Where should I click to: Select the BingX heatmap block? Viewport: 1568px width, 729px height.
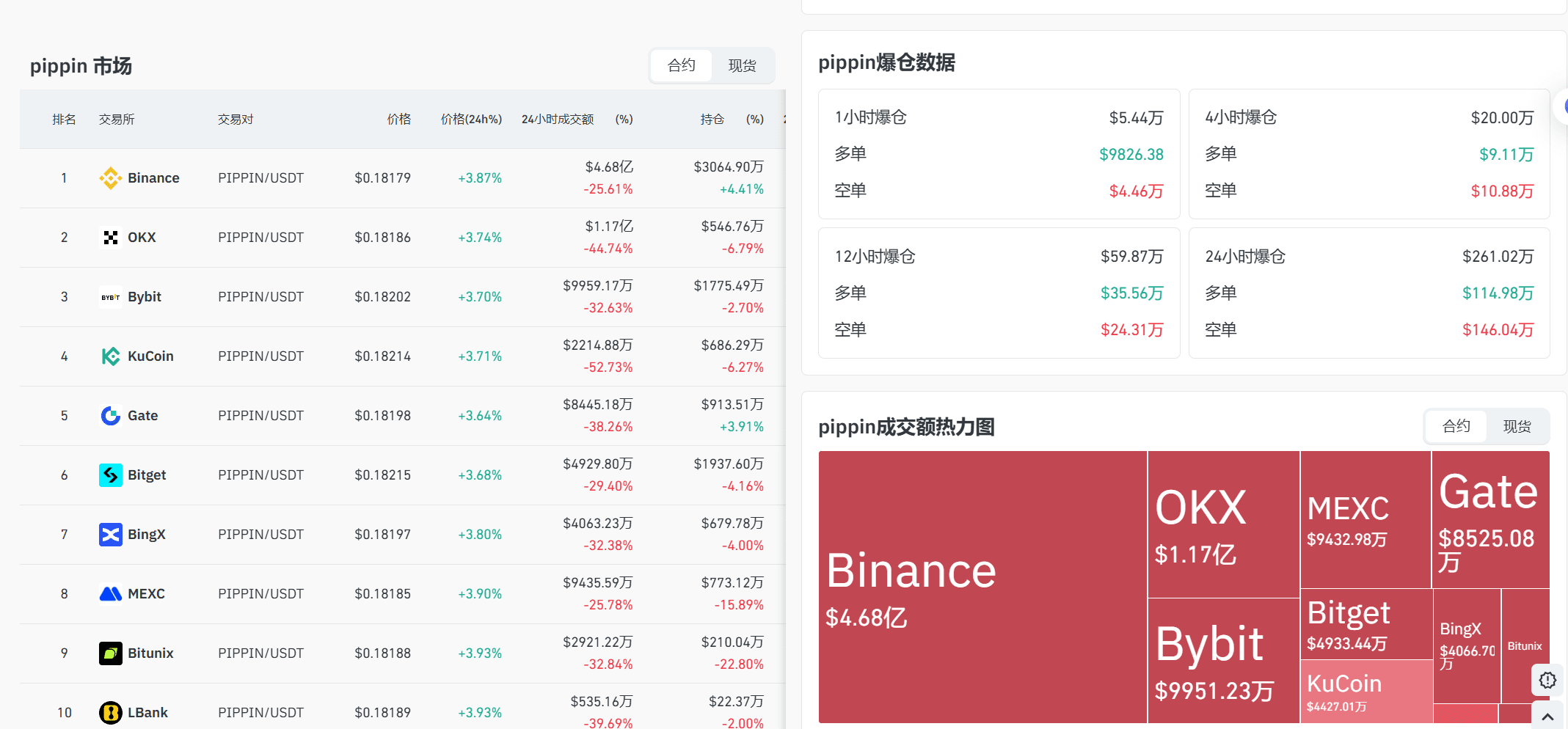(1467, 645)
